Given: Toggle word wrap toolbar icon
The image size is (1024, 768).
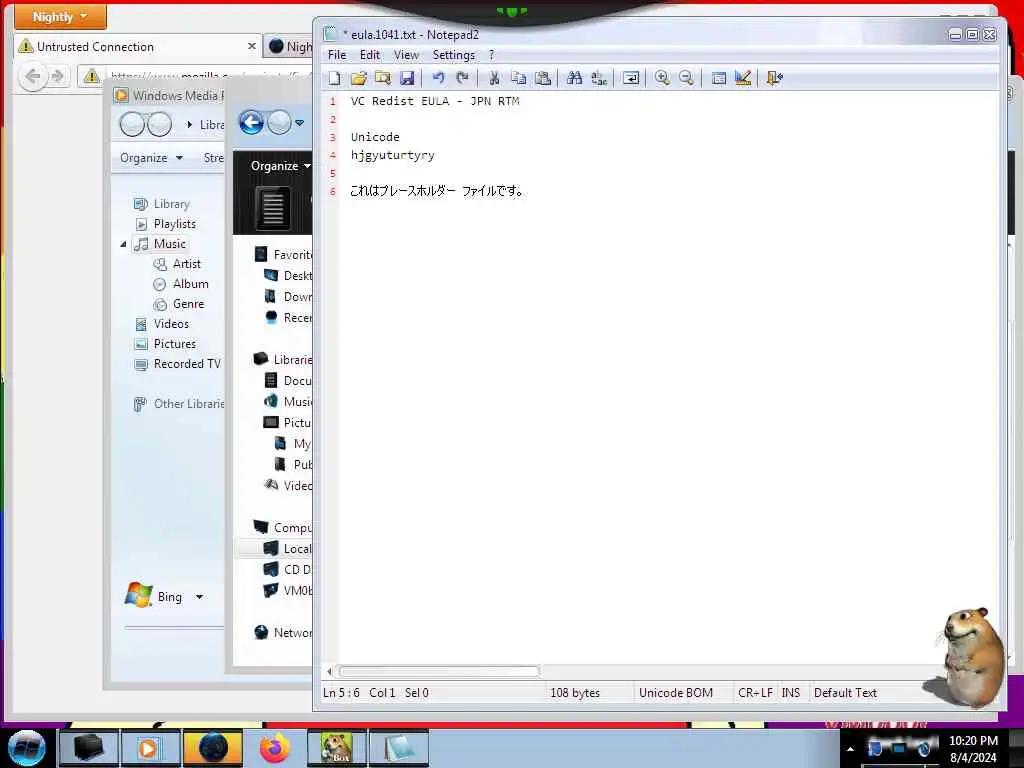Looking at the screenshot, I should pyautogui.click(x=631, y=78).
